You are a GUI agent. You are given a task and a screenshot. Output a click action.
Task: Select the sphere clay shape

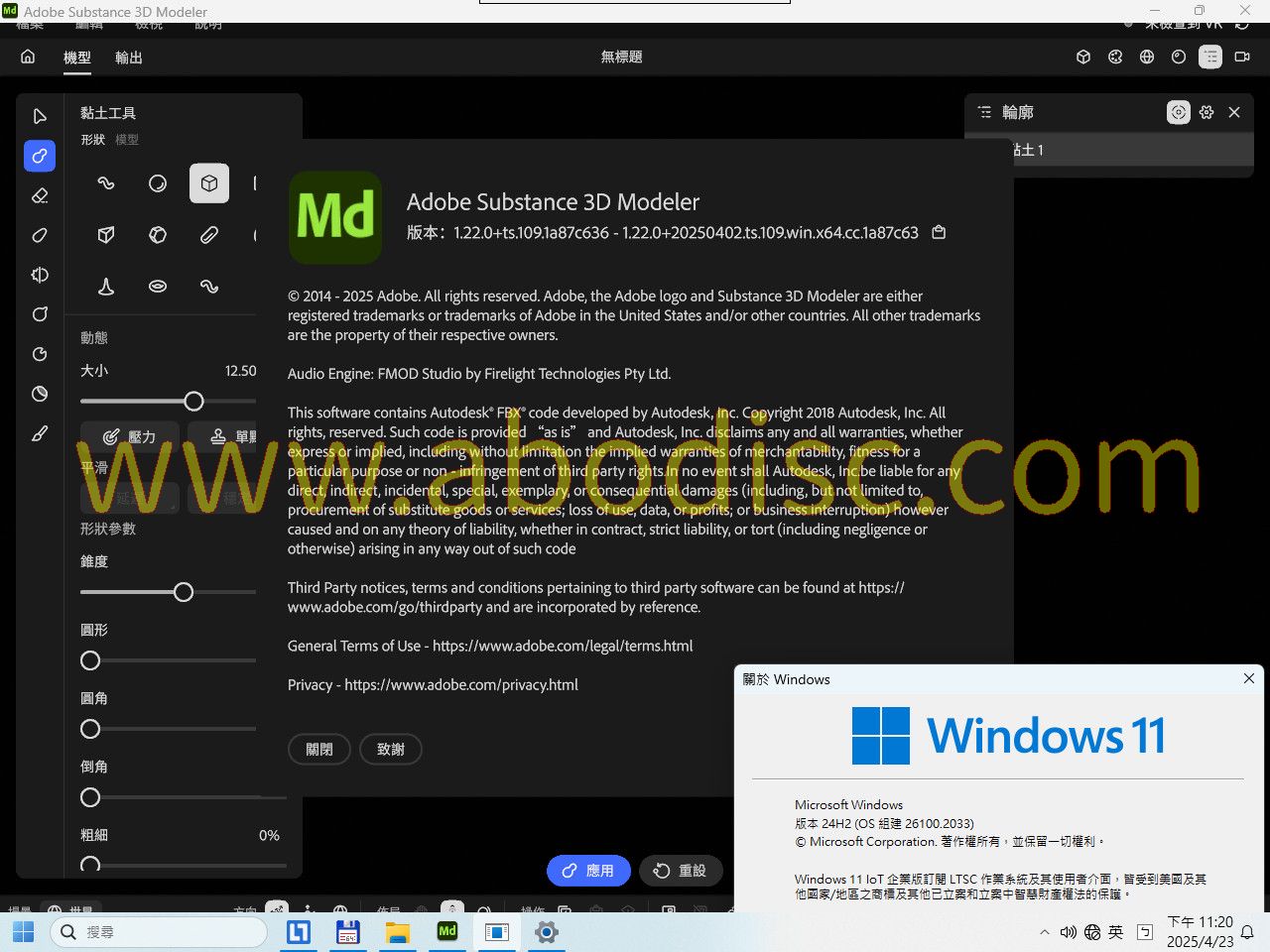pos(158,183)
